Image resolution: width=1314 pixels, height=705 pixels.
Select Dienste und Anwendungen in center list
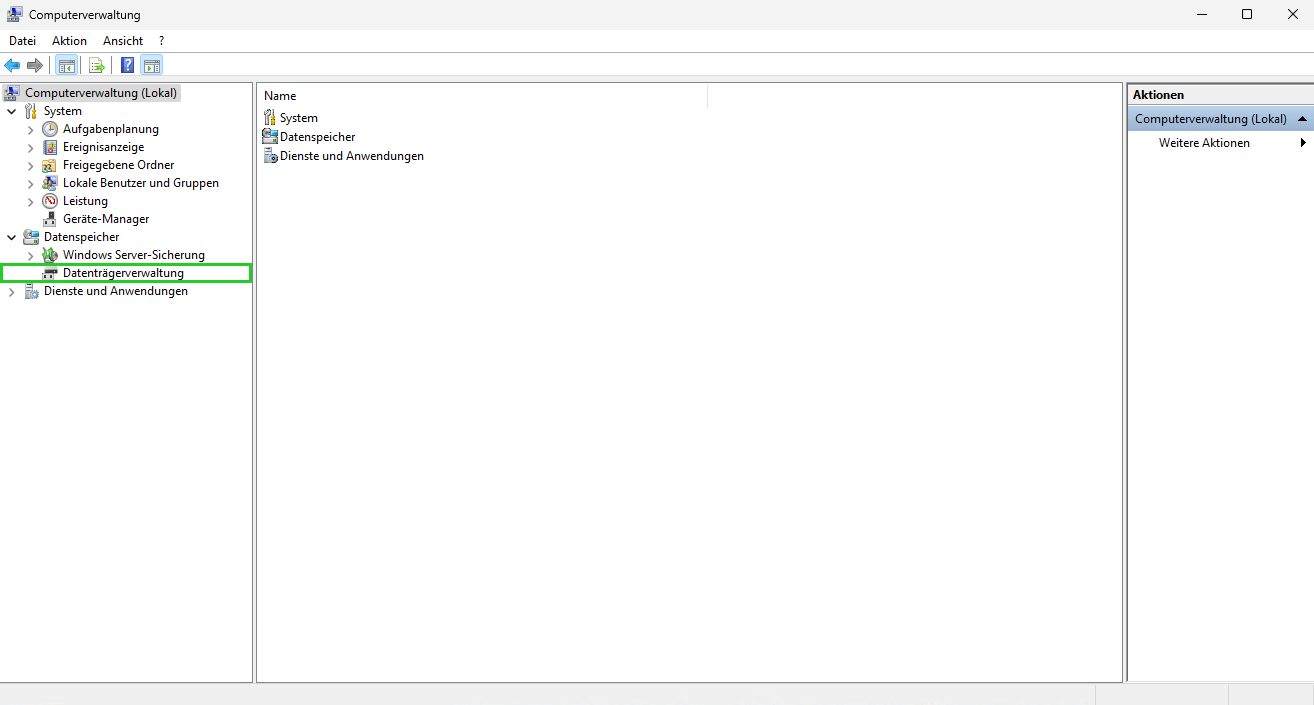coord(351,156)
